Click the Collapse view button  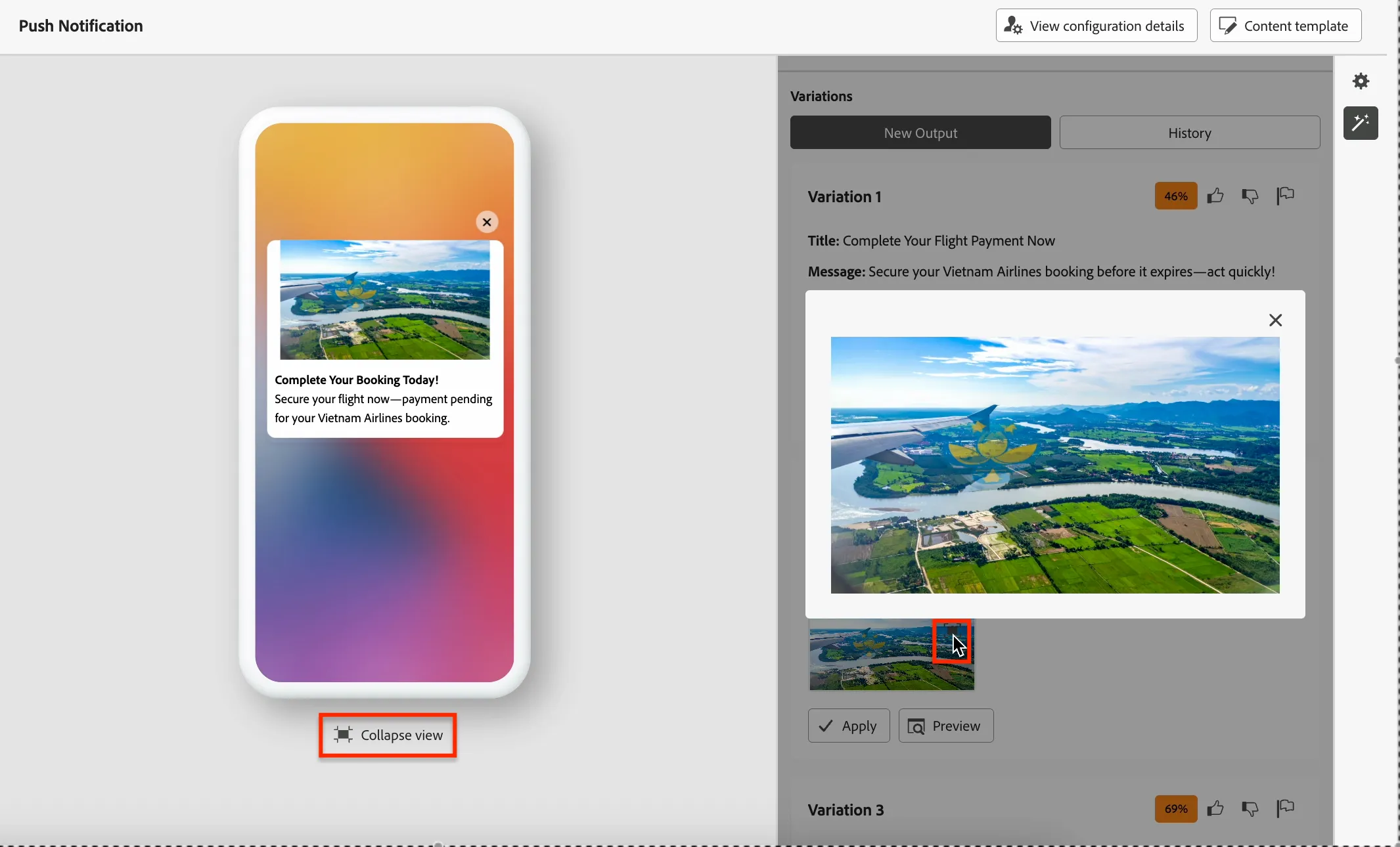click(388, 735)
